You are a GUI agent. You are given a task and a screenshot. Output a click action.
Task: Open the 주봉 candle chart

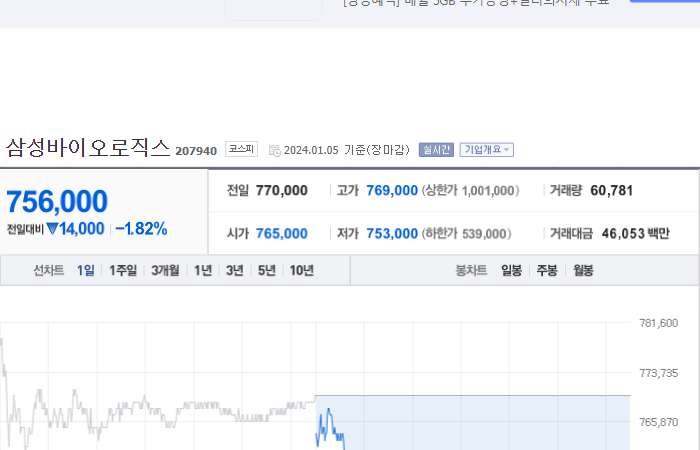(x=547, y=270)
